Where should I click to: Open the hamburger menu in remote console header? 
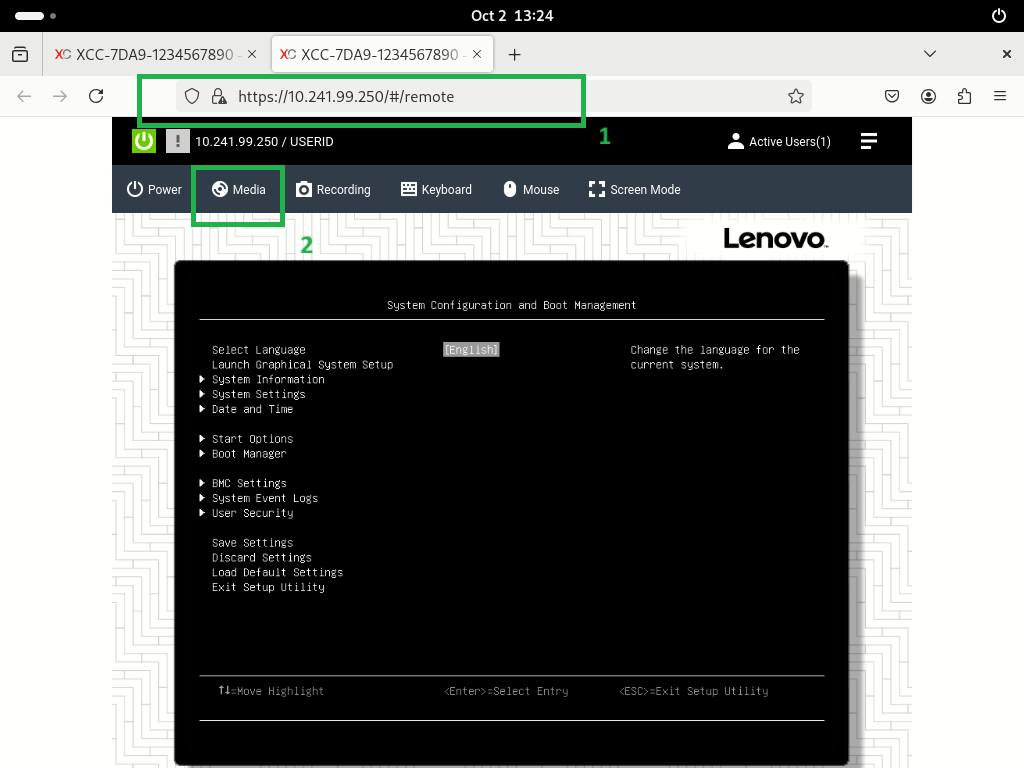(868, 141)
